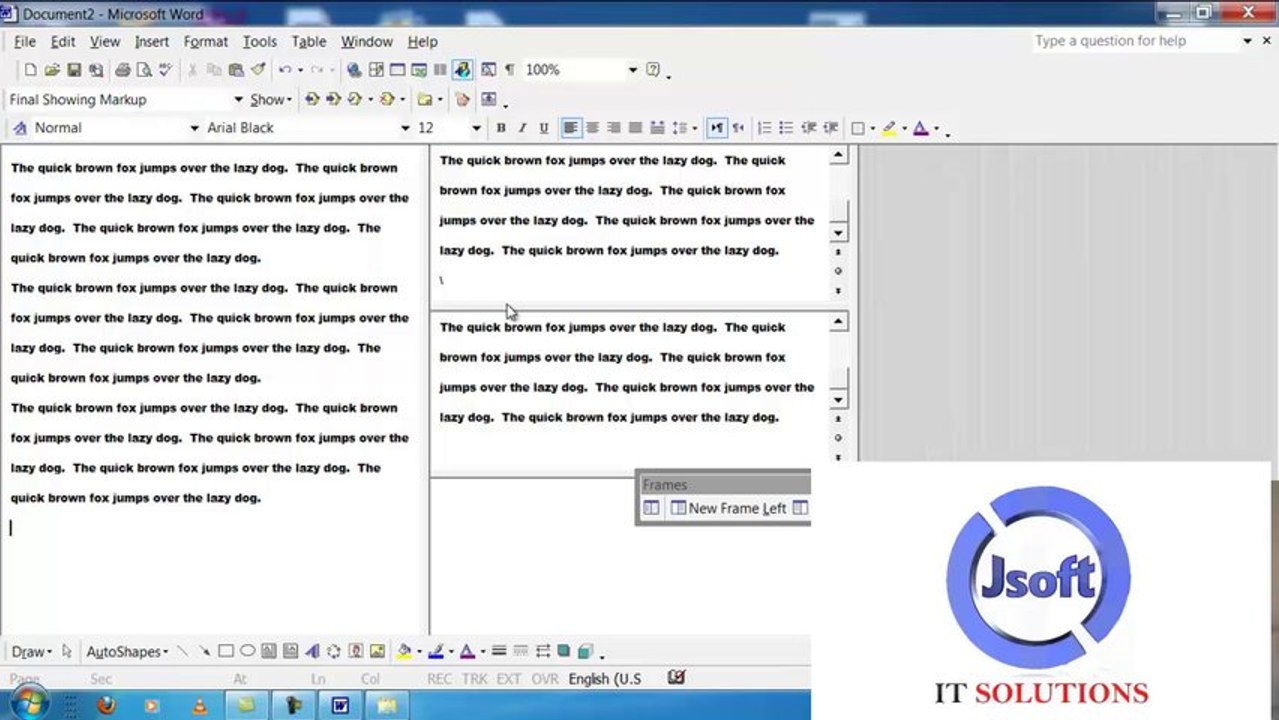Click scroll up arrow in top right frame
Screen dimensions: 1279x720
pos(839,155)
